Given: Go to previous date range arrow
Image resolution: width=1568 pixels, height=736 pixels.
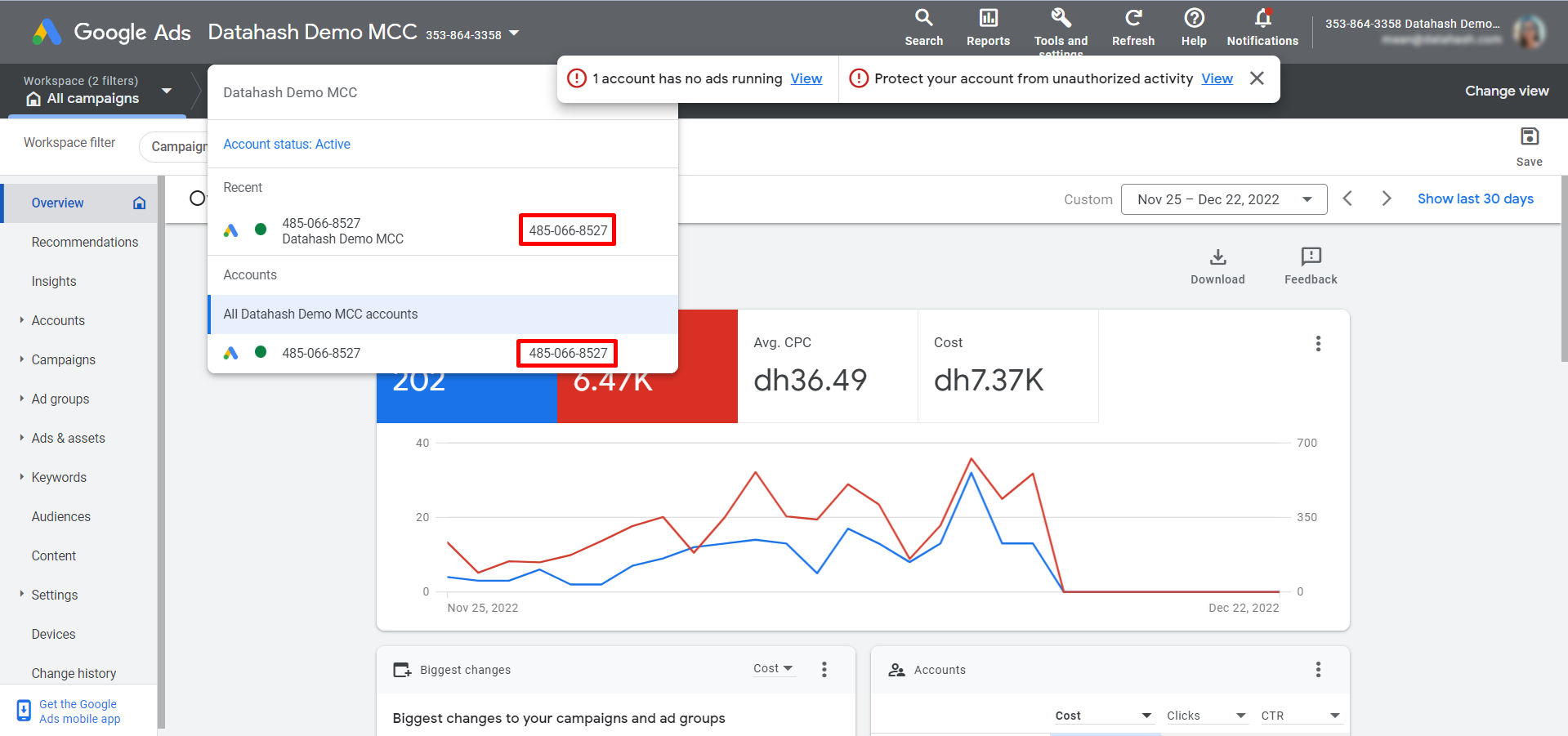Looking at the screenshot, I should coord(1347,198).
